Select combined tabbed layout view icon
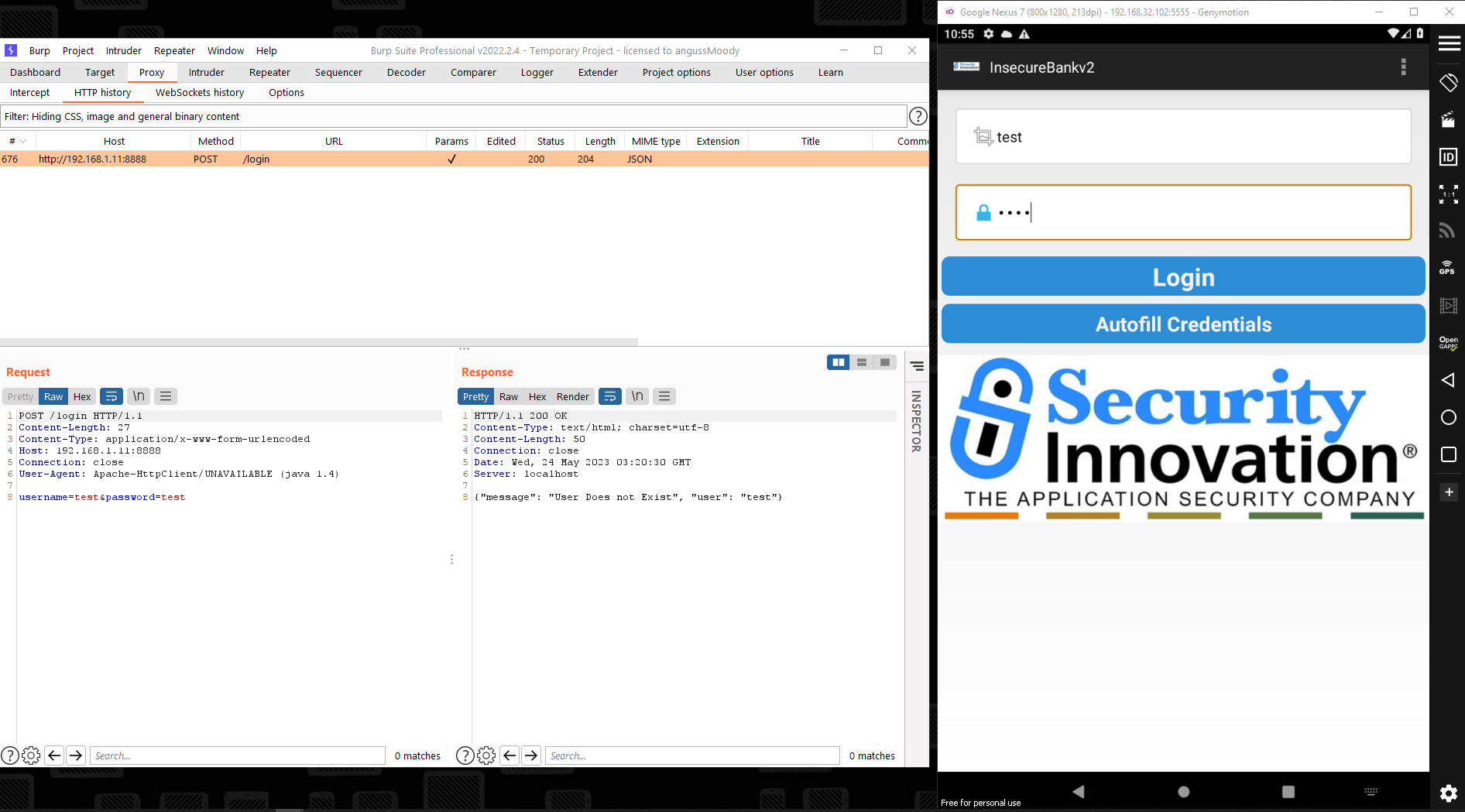Viewport: 1465px width, 812px height. point(885,362)
